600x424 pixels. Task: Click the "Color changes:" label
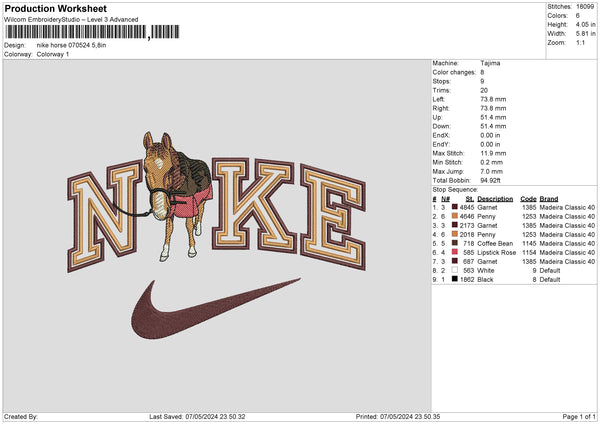pyautogui.click(x=454, y=72)
